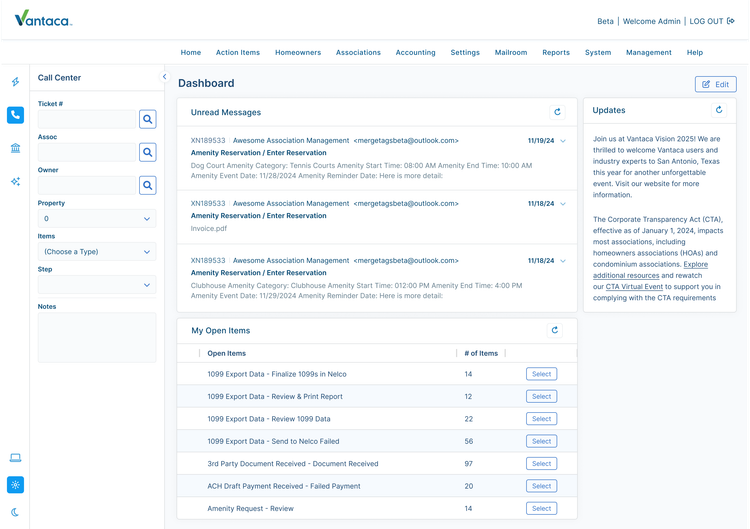Open the Settings menu
This screenshot has width=750, height=529.
[465, 53]
